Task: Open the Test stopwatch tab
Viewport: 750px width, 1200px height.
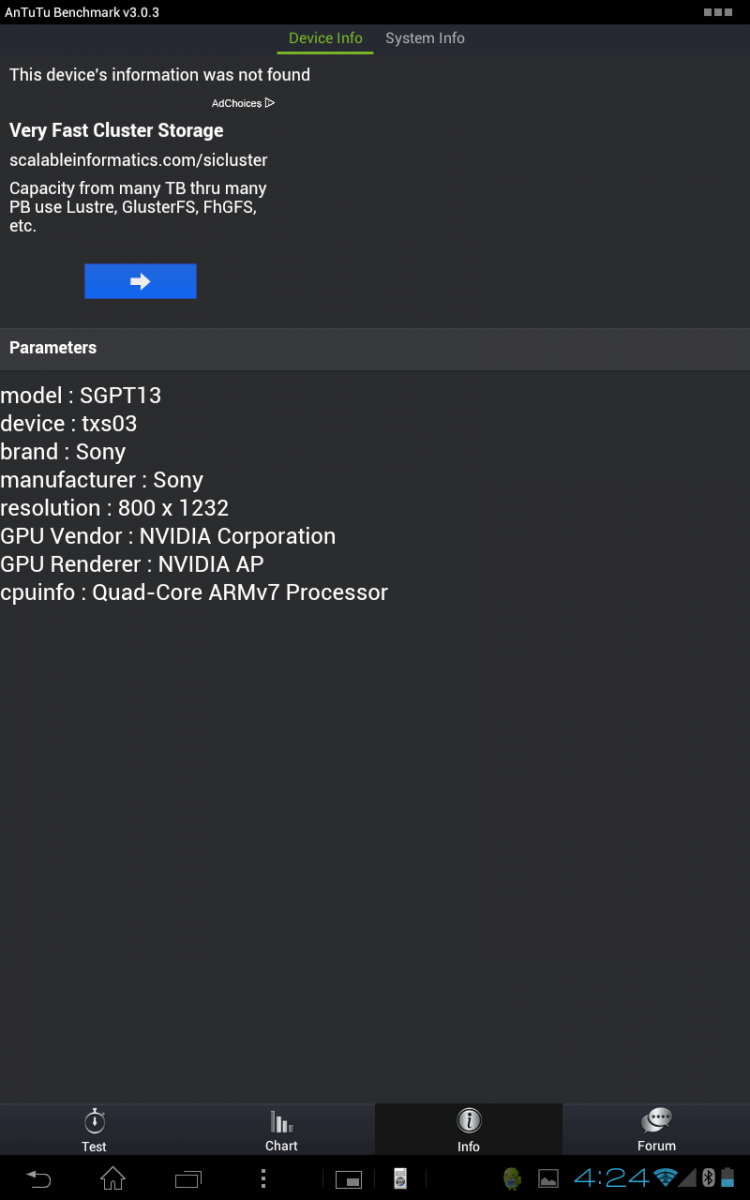Action: point(94,1129)
